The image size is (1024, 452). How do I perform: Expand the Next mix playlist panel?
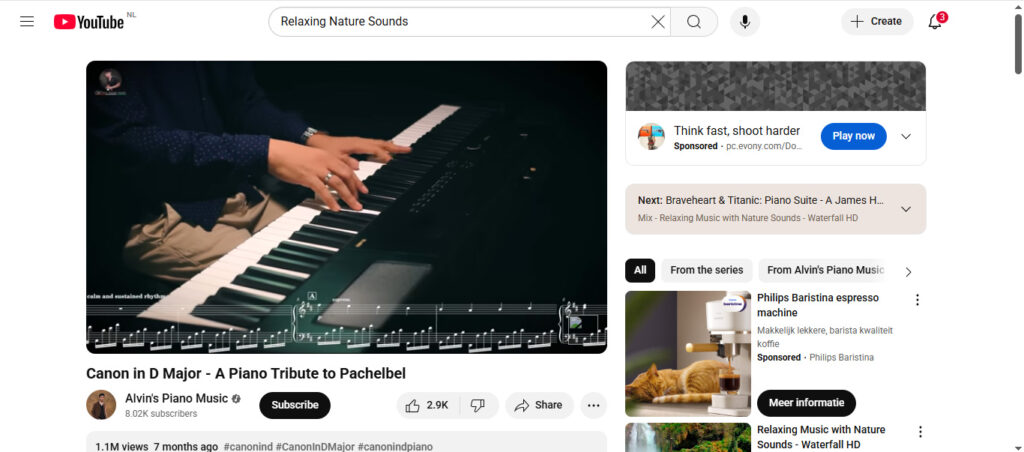pyautogui.click(x=906, y=209)
